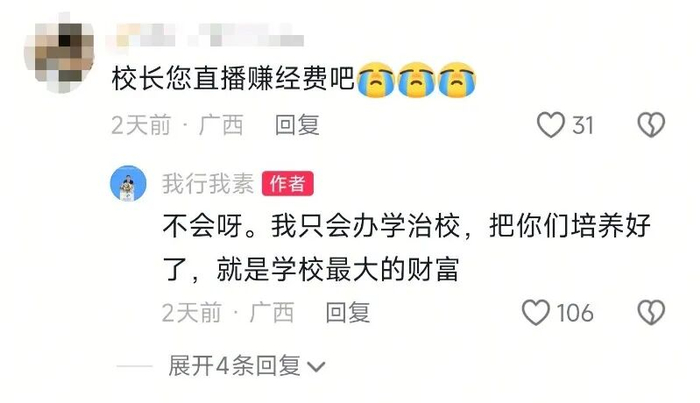Reply to 我行我素's response

[348, 312]
